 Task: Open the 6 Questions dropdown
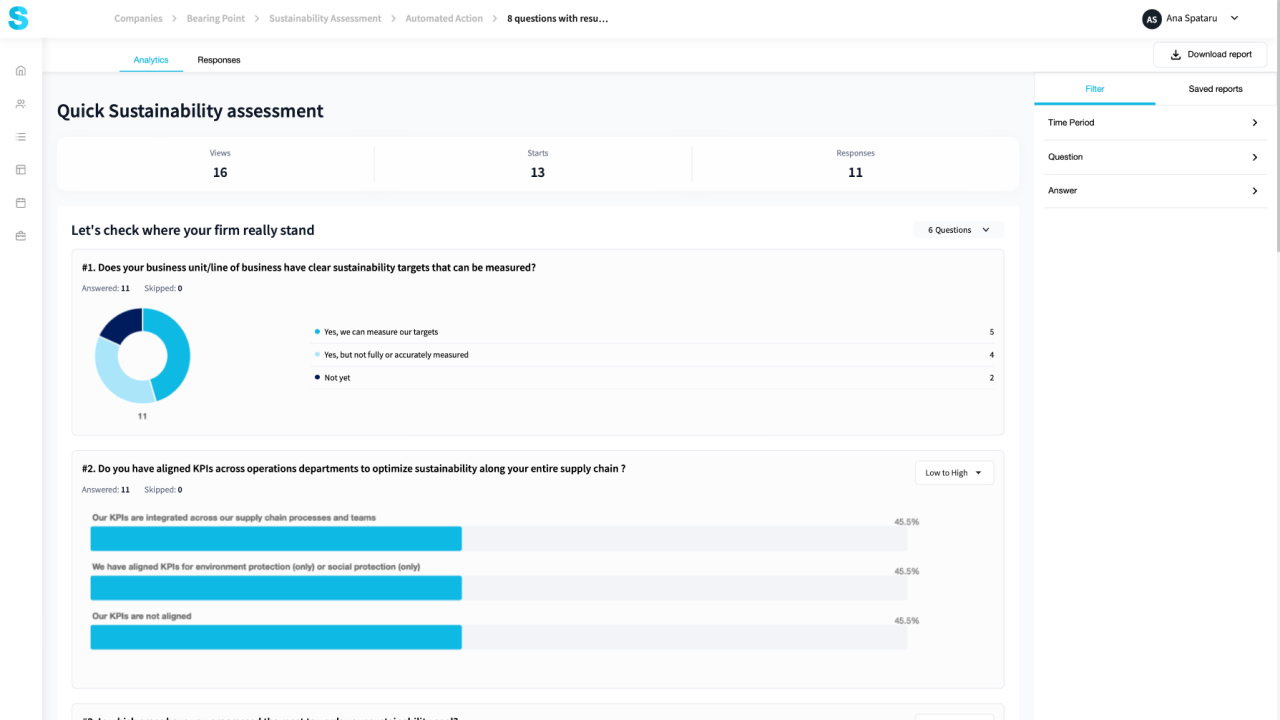(958, 230)
